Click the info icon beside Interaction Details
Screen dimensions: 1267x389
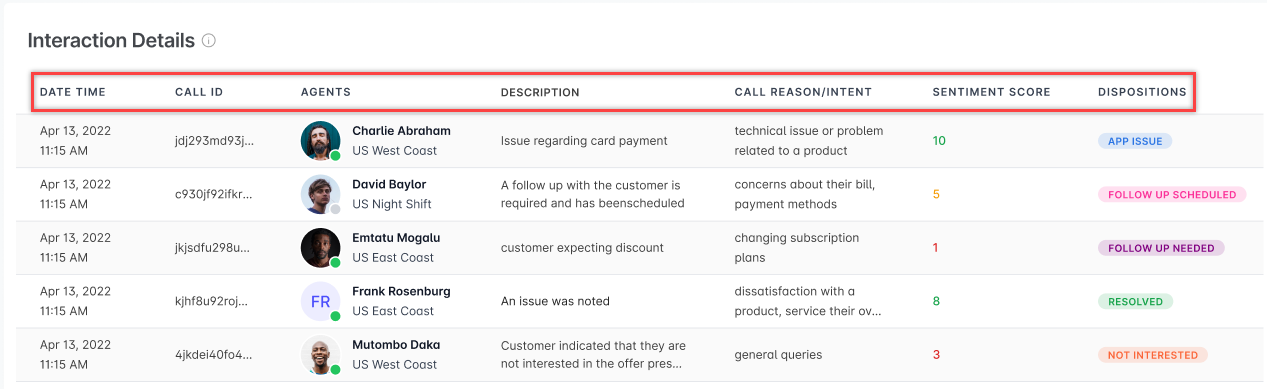(x=209, y=41)
